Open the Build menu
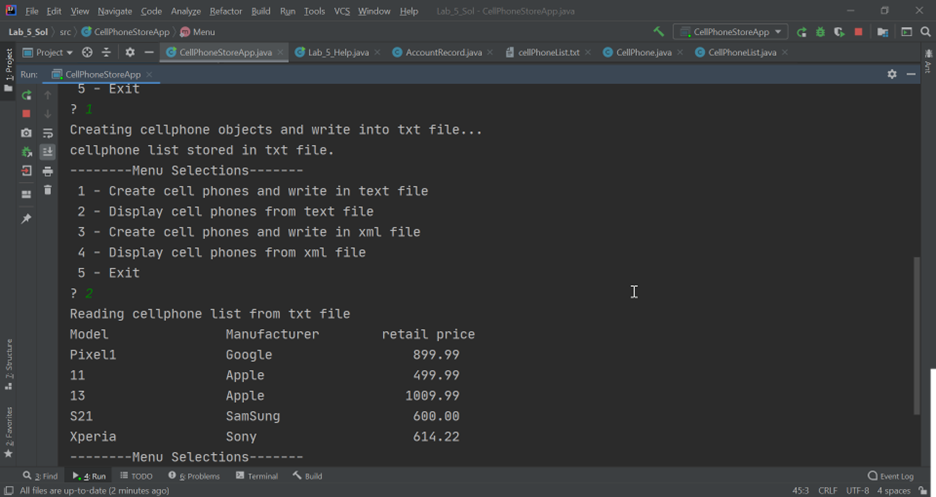The height and width of the screenshot is (497, 936). (260, 11)
